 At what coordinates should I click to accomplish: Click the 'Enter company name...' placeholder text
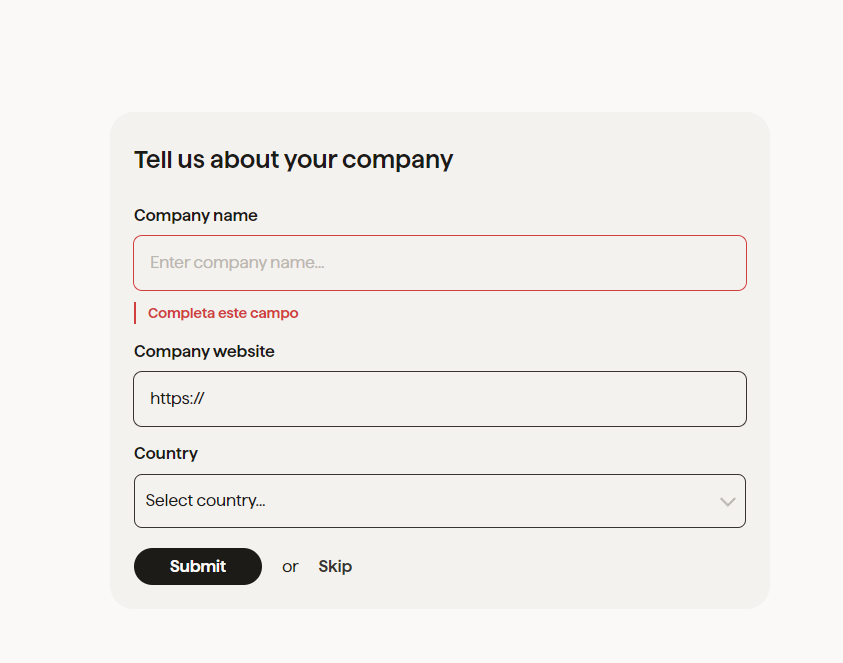[x=237, y=262]
